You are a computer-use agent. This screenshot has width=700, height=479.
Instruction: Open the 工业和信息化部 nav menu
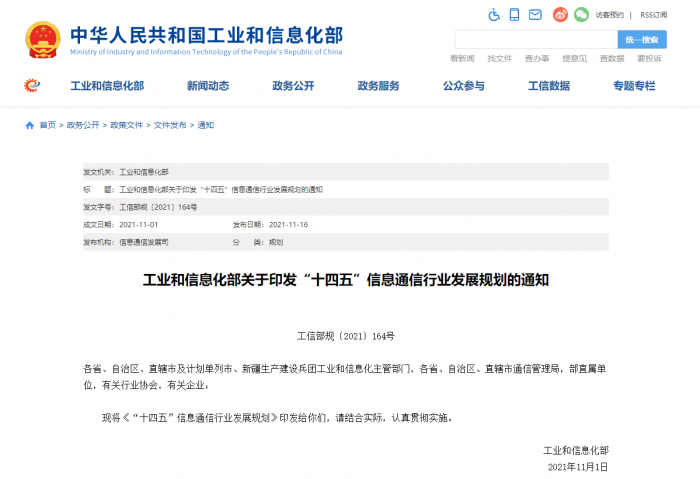[106, 86]
